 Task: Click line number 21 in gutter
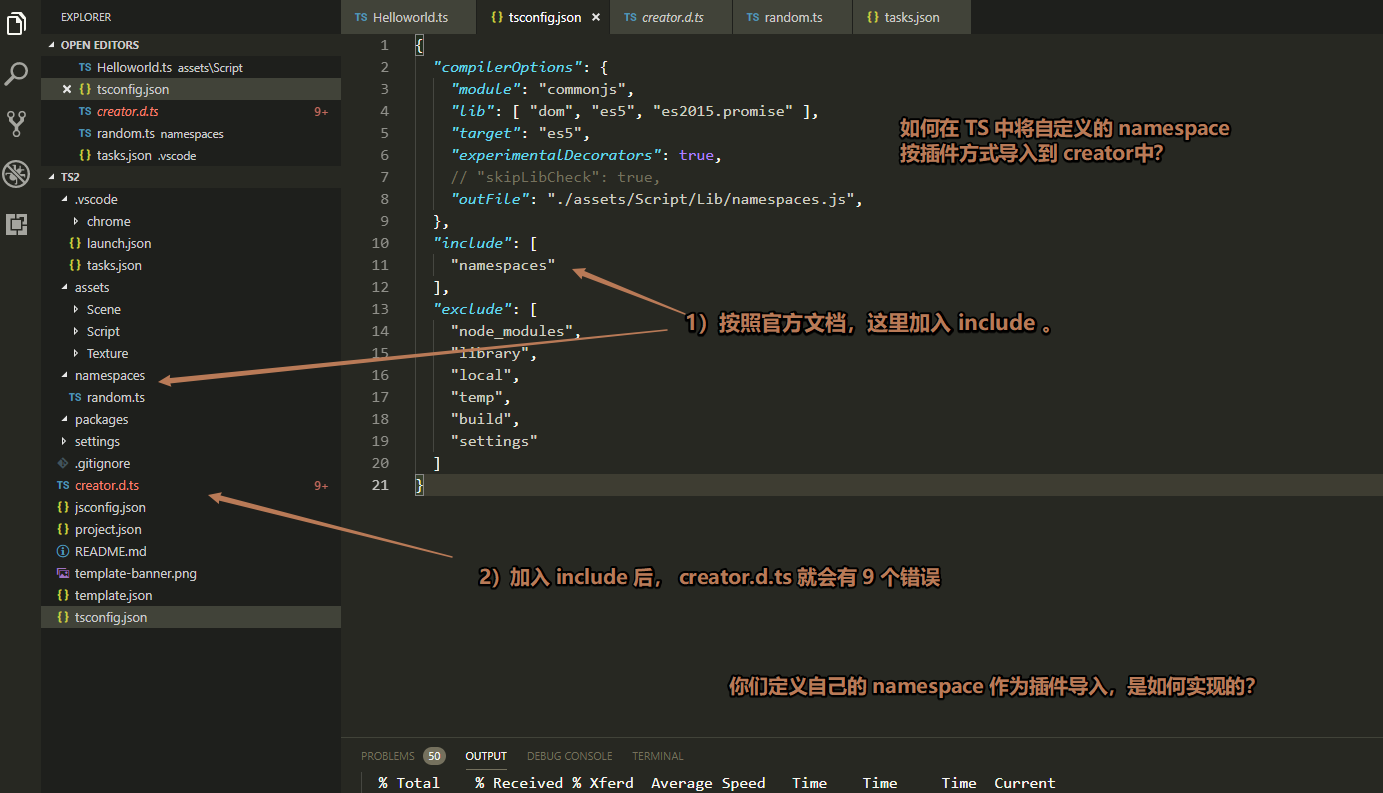pyautogui.click(x=380, y=485)
